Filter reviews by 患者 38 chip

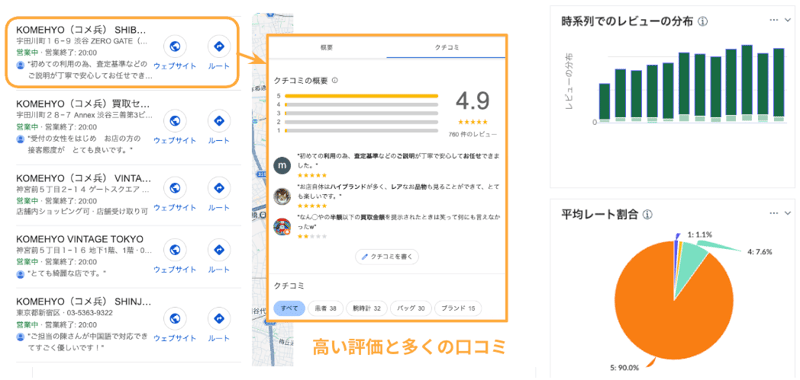point(326,309)
